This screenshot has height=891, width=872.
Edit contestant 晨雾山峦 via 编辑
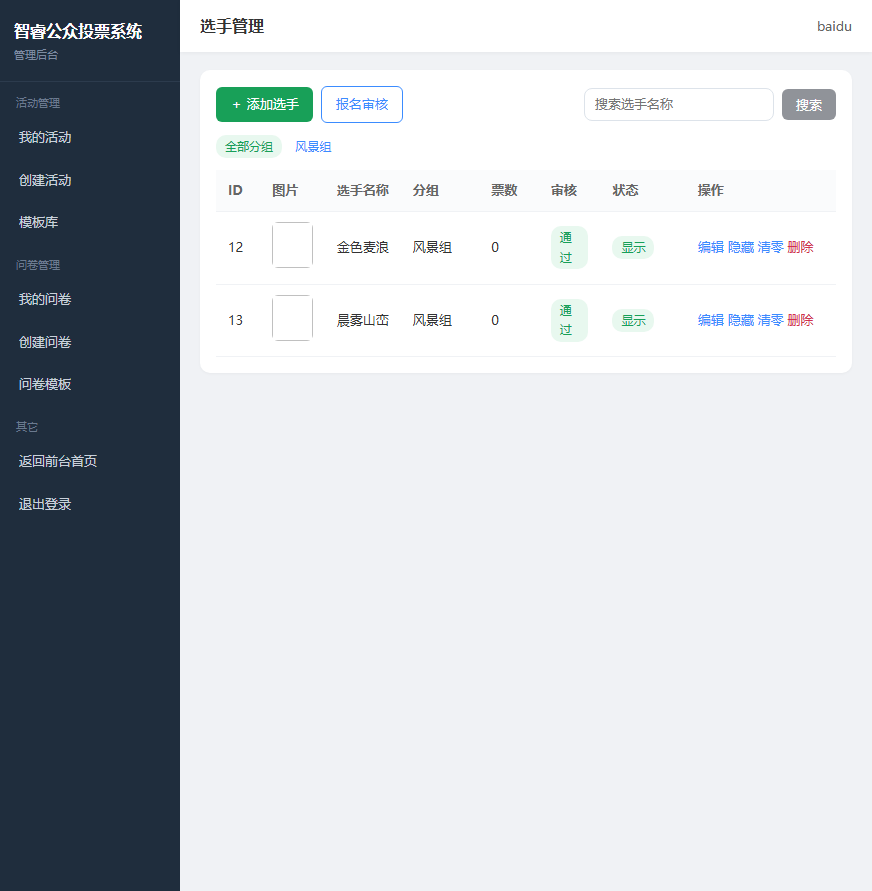coord(711,320)
